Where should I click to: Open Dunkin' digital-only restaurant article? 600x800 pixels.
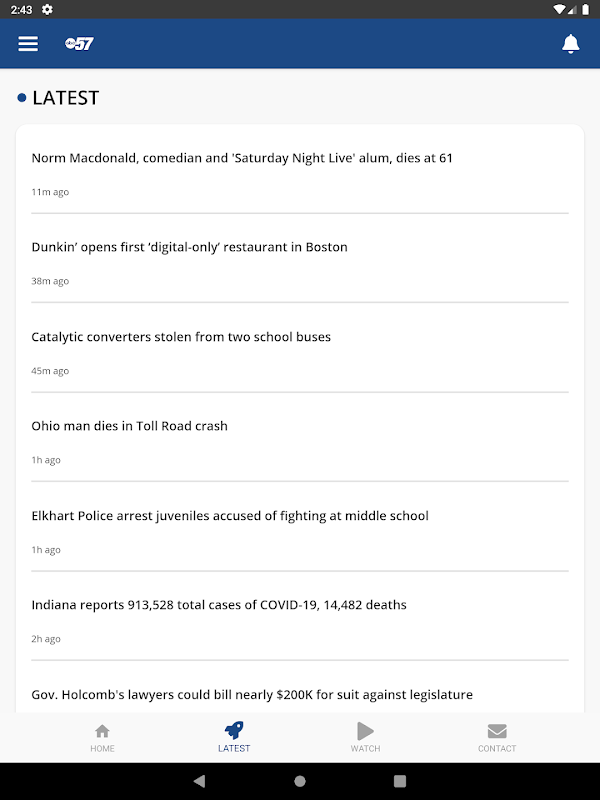pyautogui.click(x=190, y=247)
